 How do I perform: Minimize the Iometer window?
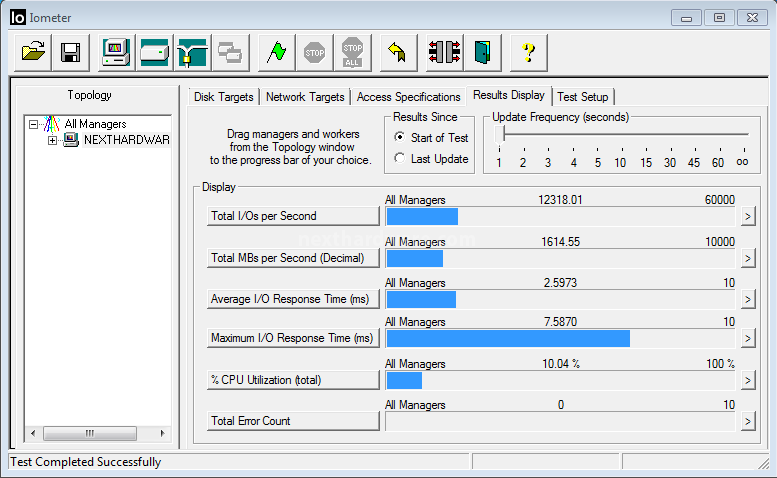pos(686,18)
